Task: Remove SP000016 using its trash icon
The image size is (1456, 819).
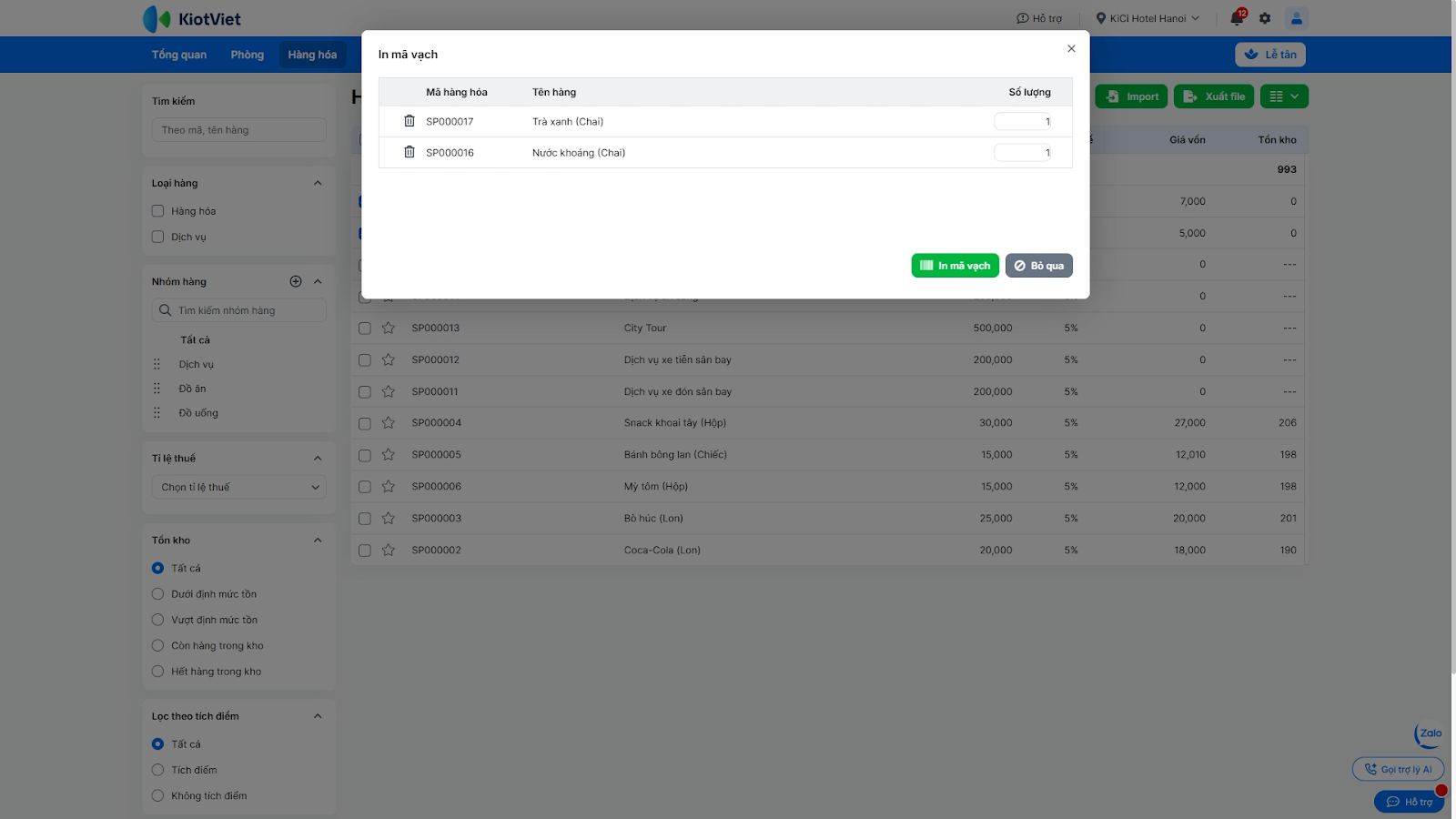Action: pyautogui.click(x=409, y=152)
